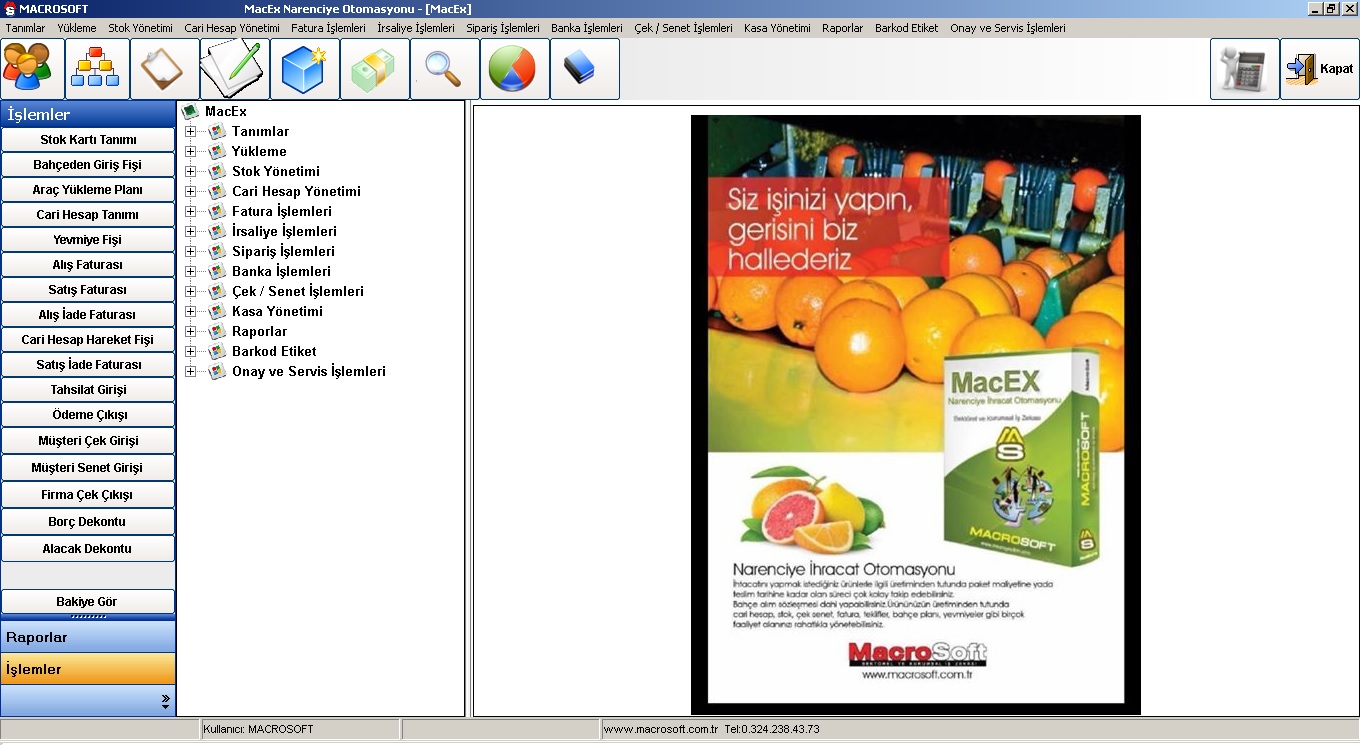Image resolution: width=1360 pixels, height=745 pixels.
Task: Open the pie chart reports icon
Action: click(514, 70)
